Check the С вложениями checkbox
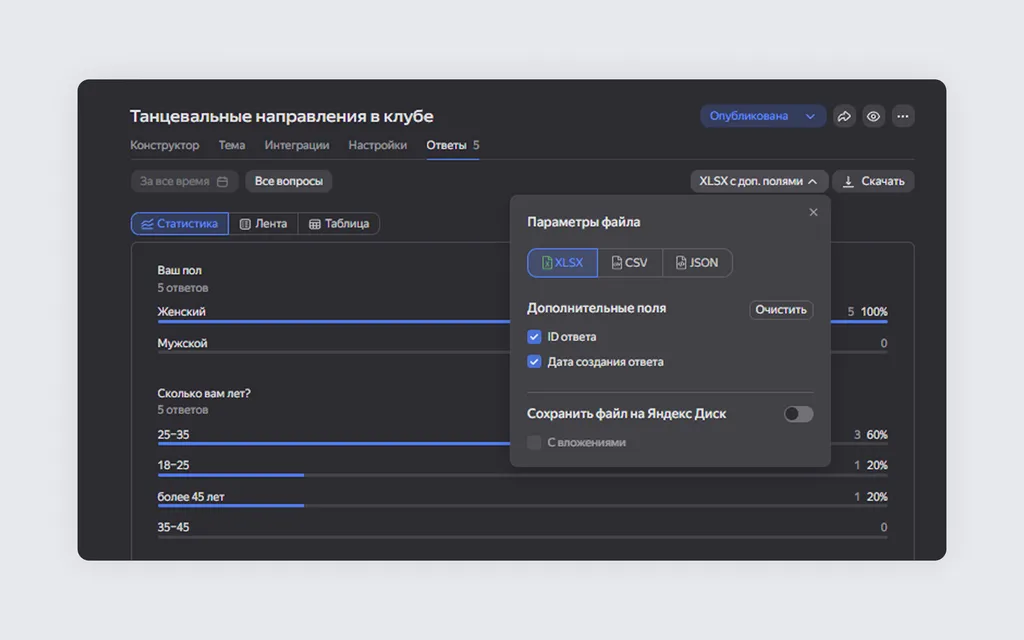This screenshot has width=1024, height=640. (534, 443)
